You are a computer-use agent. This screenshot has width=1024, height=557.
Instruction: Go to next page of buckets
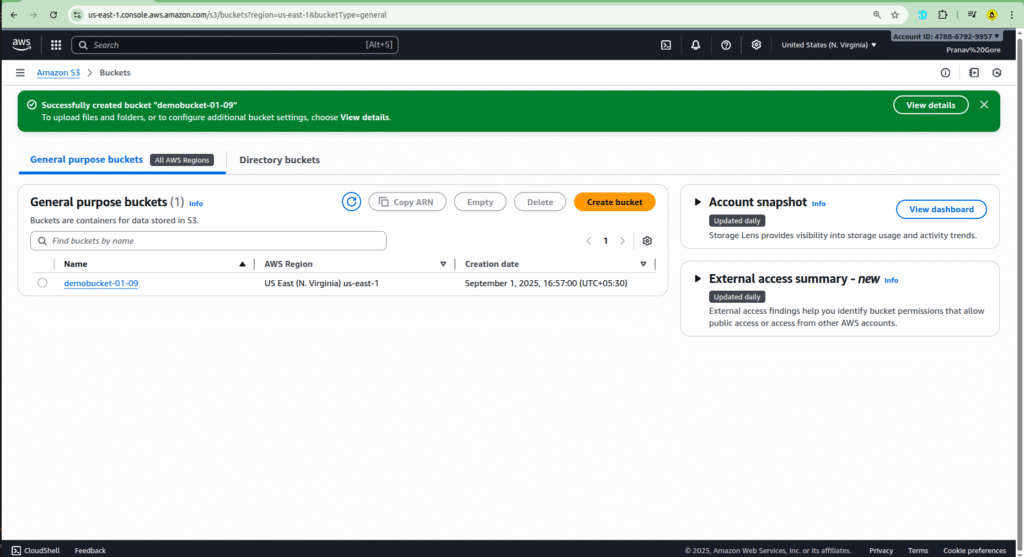coord(622,241)
